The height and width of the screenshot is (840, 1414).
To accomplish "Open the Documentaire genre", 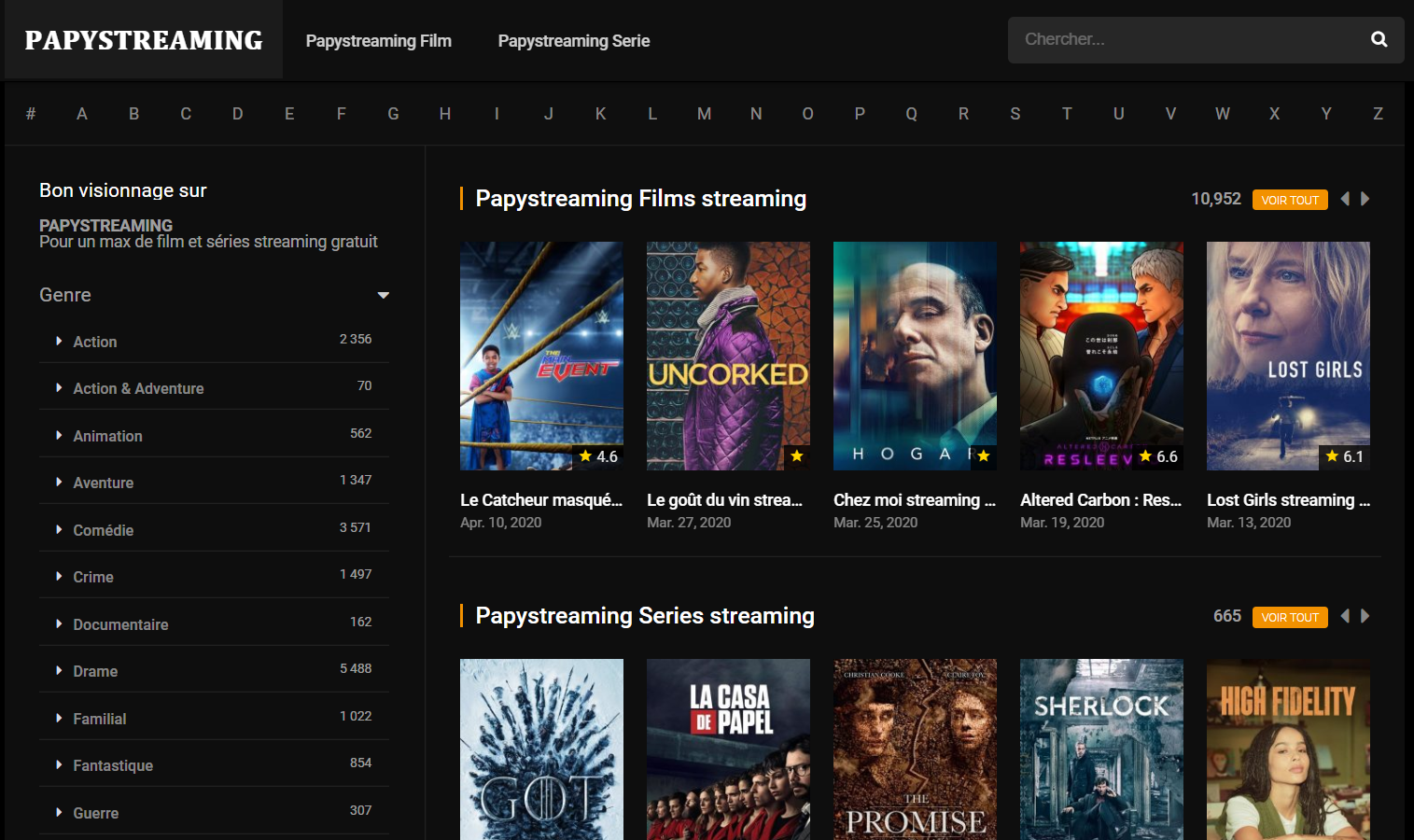I will pyautogui.click(x=121, y=624).
